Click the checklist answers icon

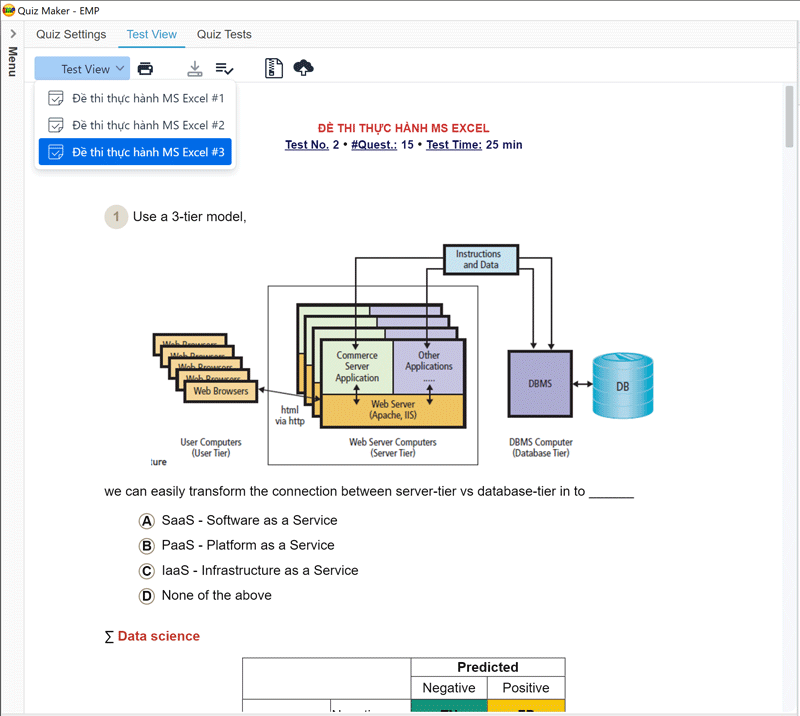coord(224,68)
